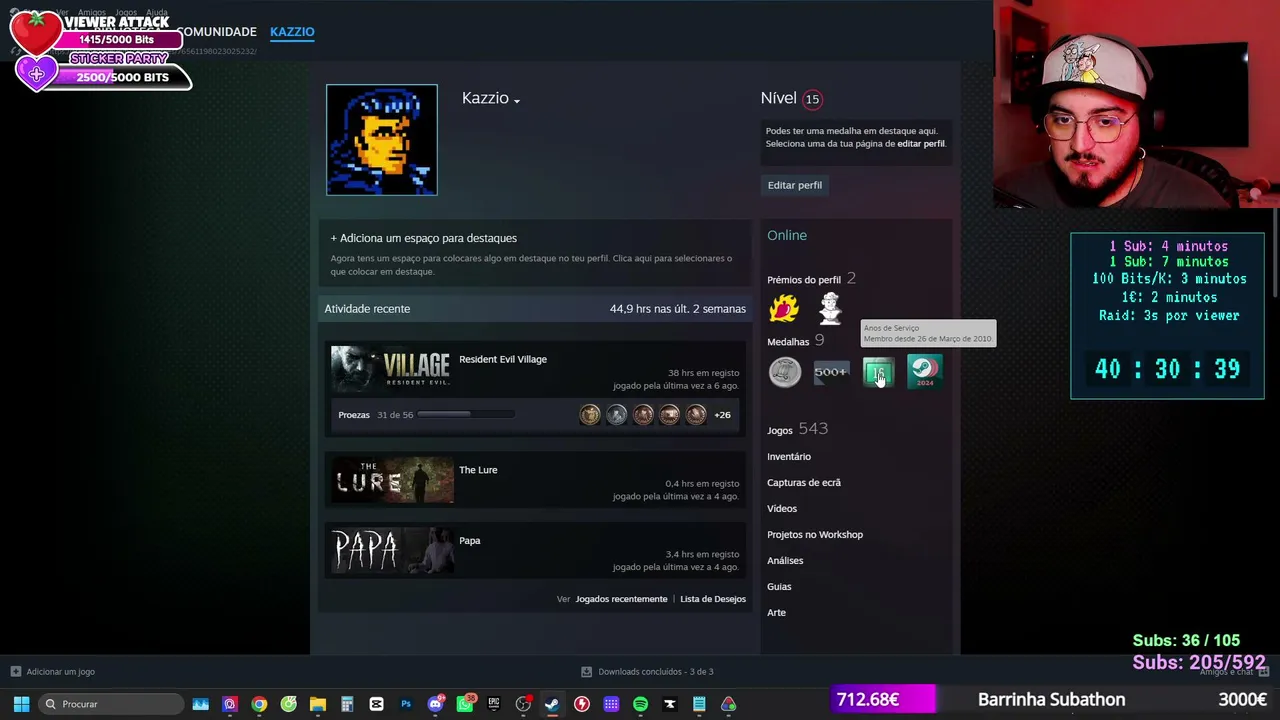Open Discord from the taskbar
Image resolution: width=1280 pixels, height=720 pixels.
435,704
